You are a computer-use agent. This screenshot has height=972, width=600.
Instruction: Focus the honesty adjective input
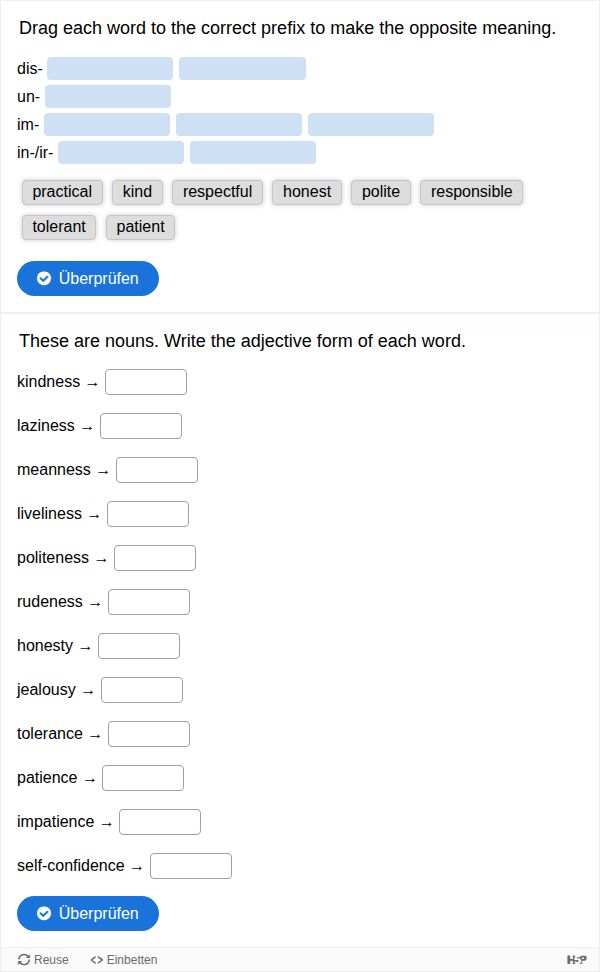click(139, 646)
